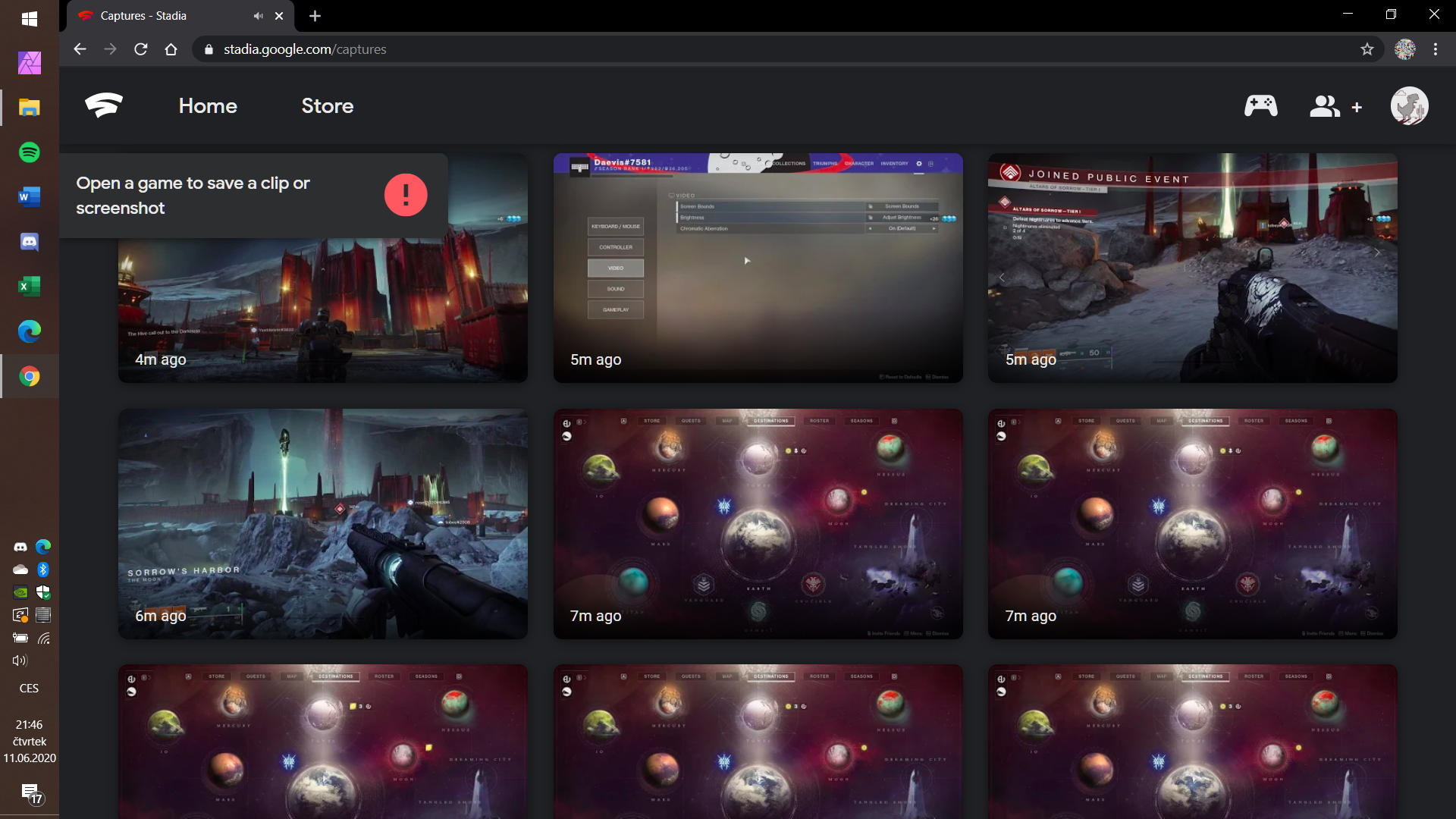Reload the Stadia captures page
The width and height of the screenshot is (1456, 819).
click(x=141, y=49)
